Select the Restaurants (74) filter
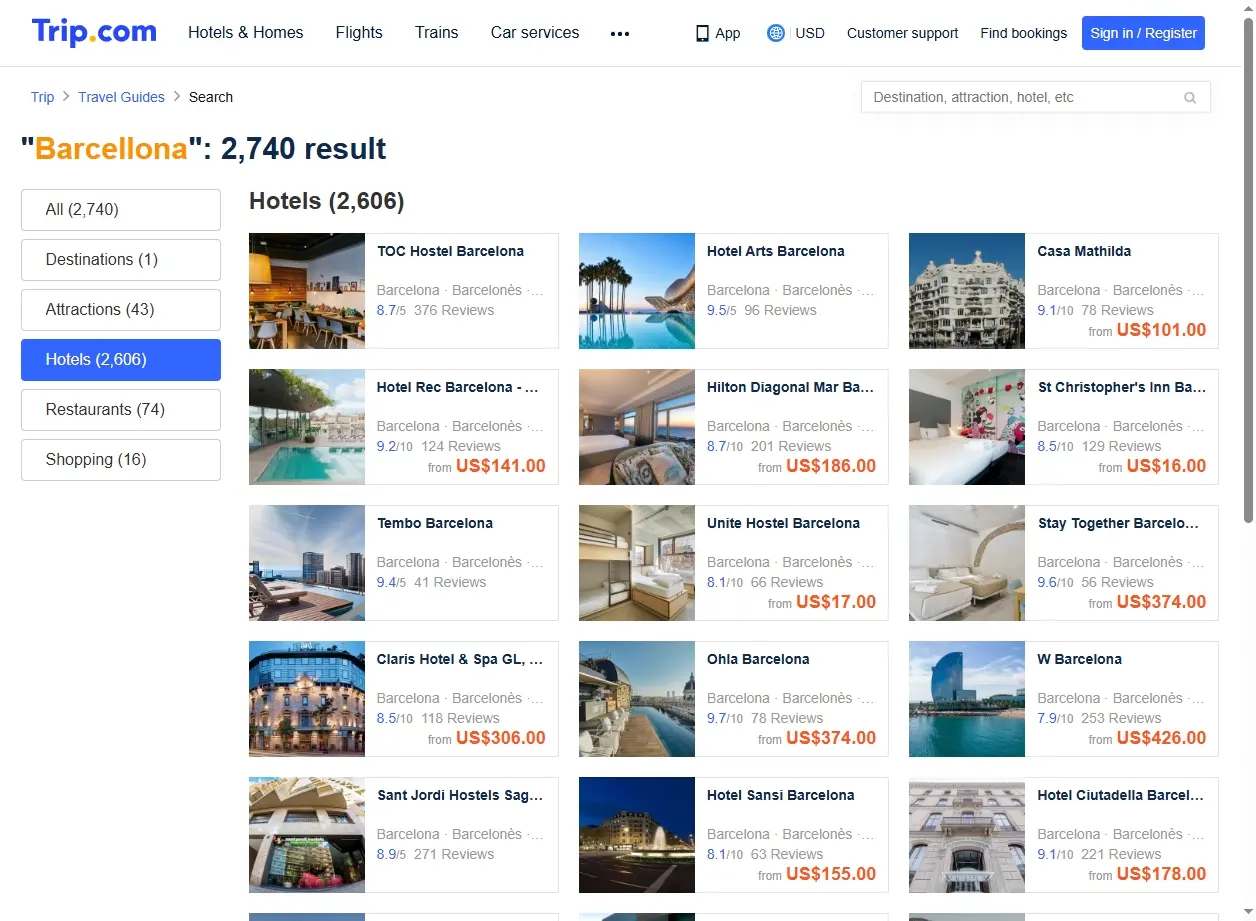 coord(121,410)
